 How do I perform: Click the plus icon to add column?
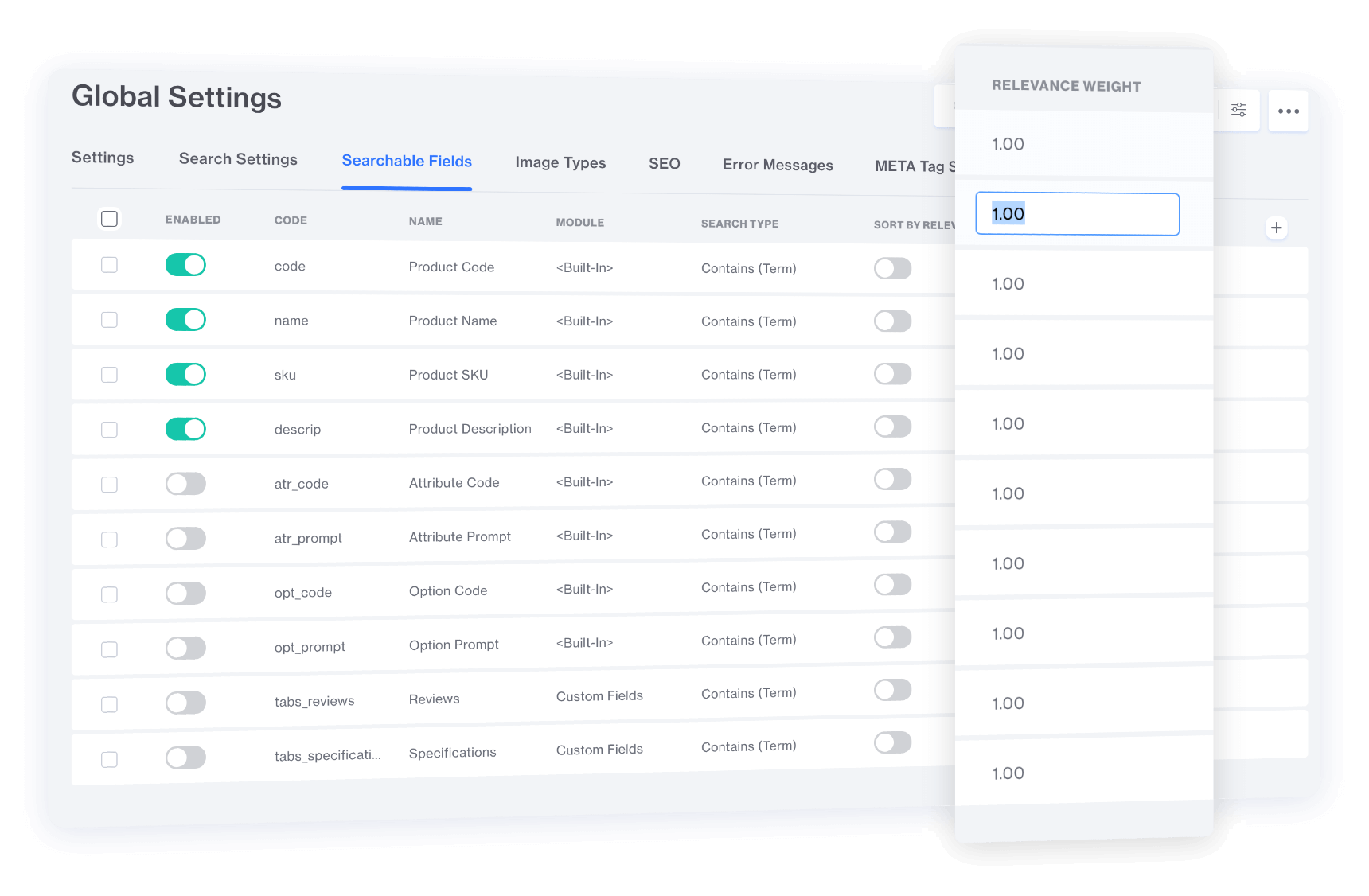click(x=1276, y=228)
